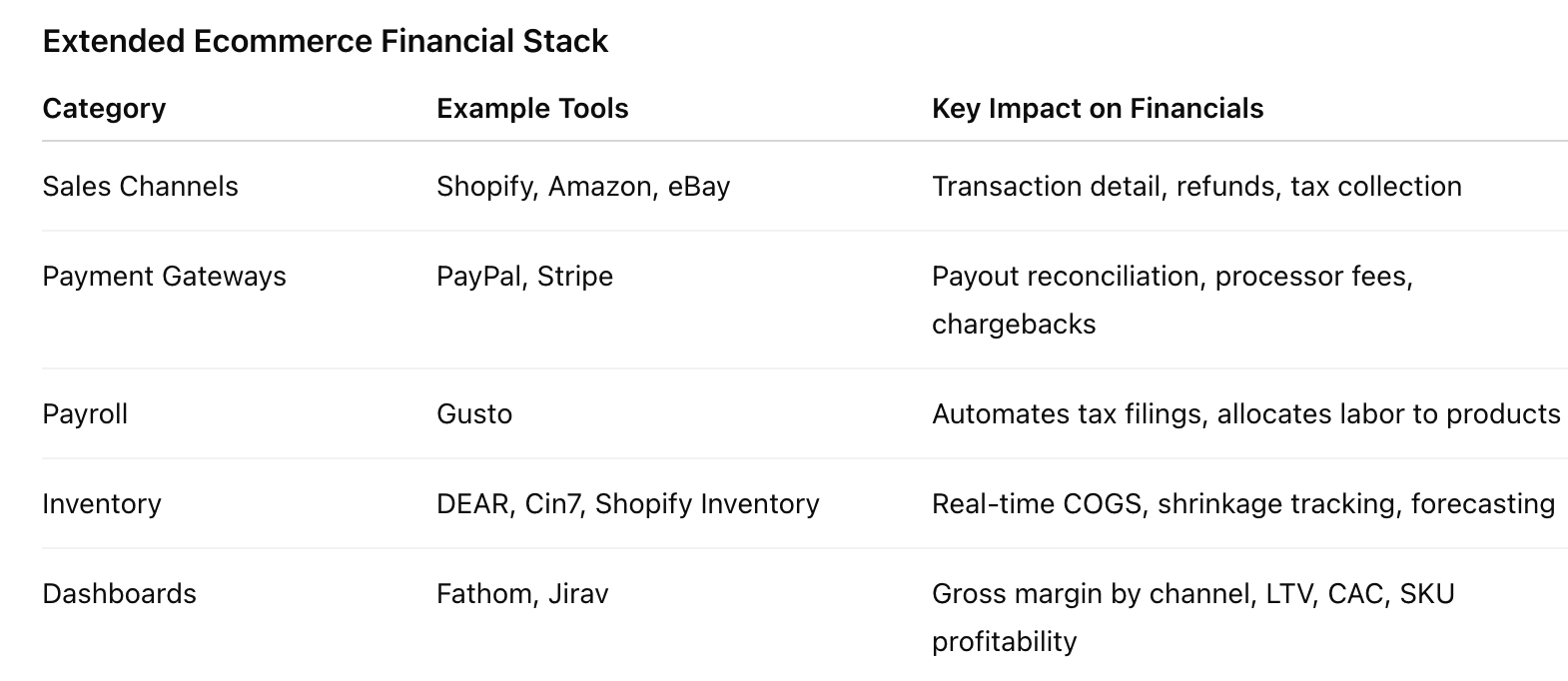Click the Payout reconciliation, processor fees text
Screen dimensions: 1568x681
tap(1172, 277)
